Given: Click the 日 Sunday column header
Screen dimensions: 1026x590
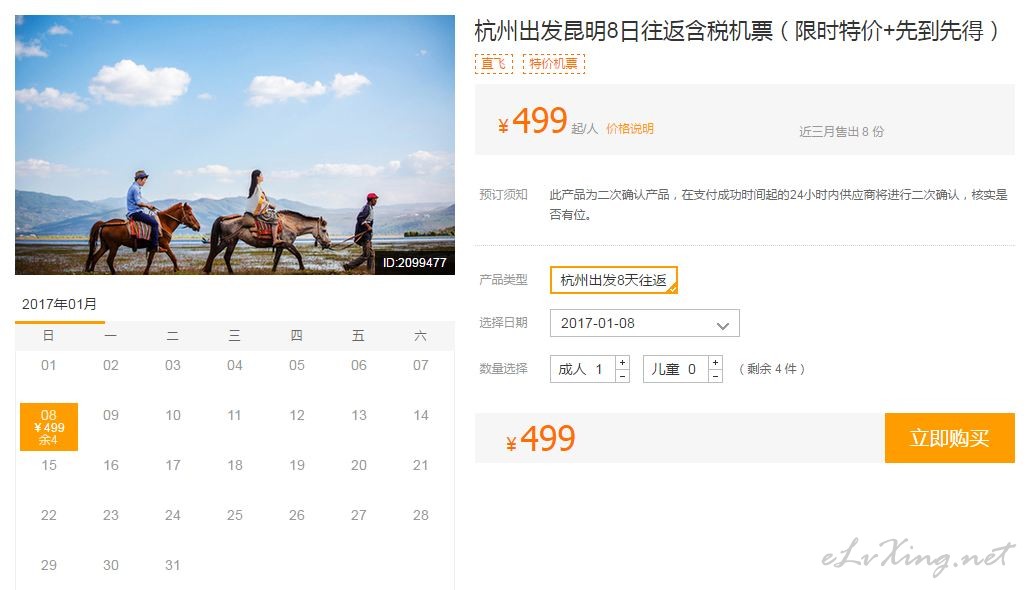Looking at the screenshot, I should tap(48, 336).
